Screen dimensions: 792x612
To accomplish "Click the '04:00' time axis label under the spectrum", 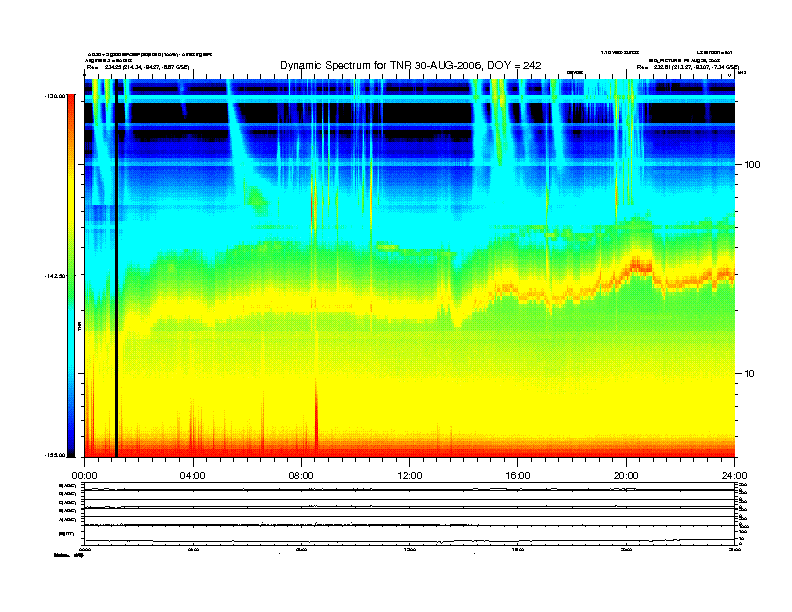I will [193, 476].
